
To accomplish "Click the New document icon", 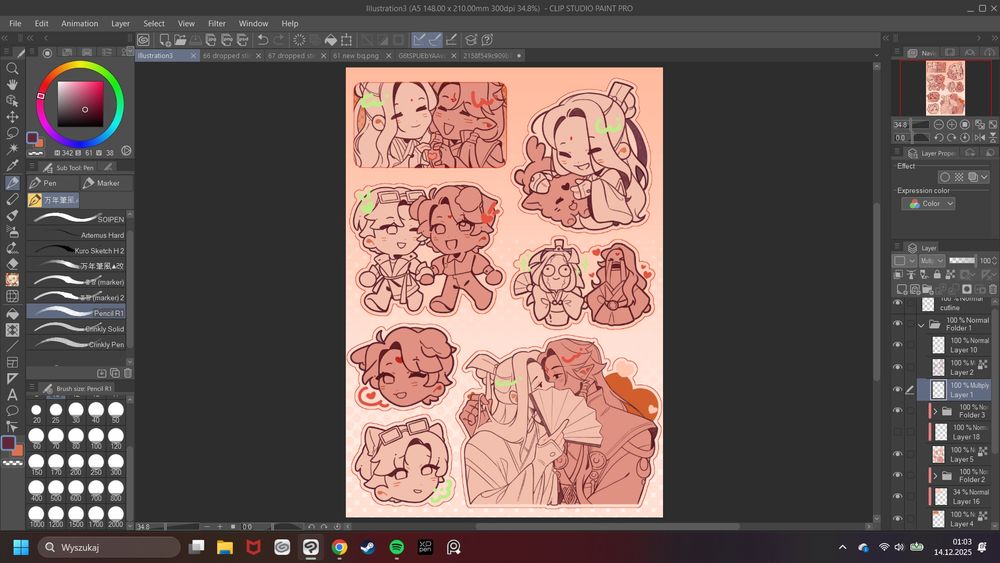I will (165, 40).
